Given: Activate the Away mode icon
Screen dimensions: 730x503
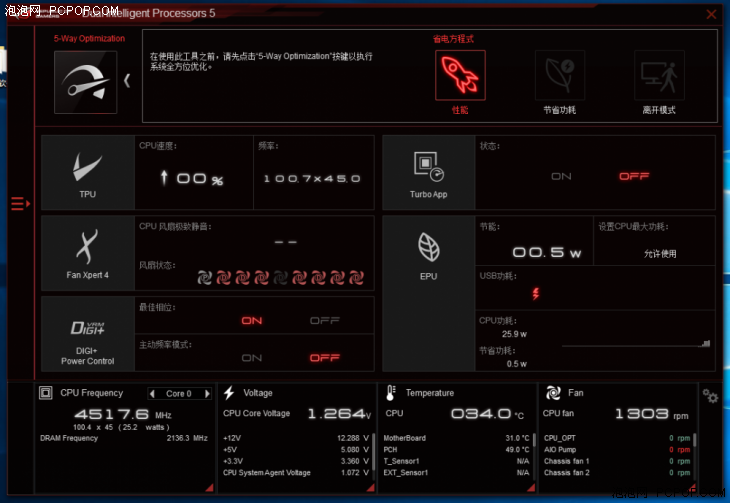Looking at the screenshot, I should 659,75.
